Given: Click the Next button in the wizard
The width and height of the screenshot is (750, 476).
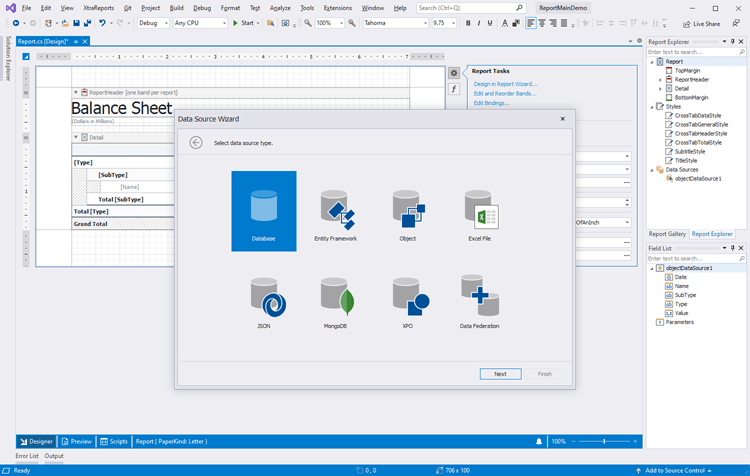Looking at the screenshot, I should click(x=500, y=374).
